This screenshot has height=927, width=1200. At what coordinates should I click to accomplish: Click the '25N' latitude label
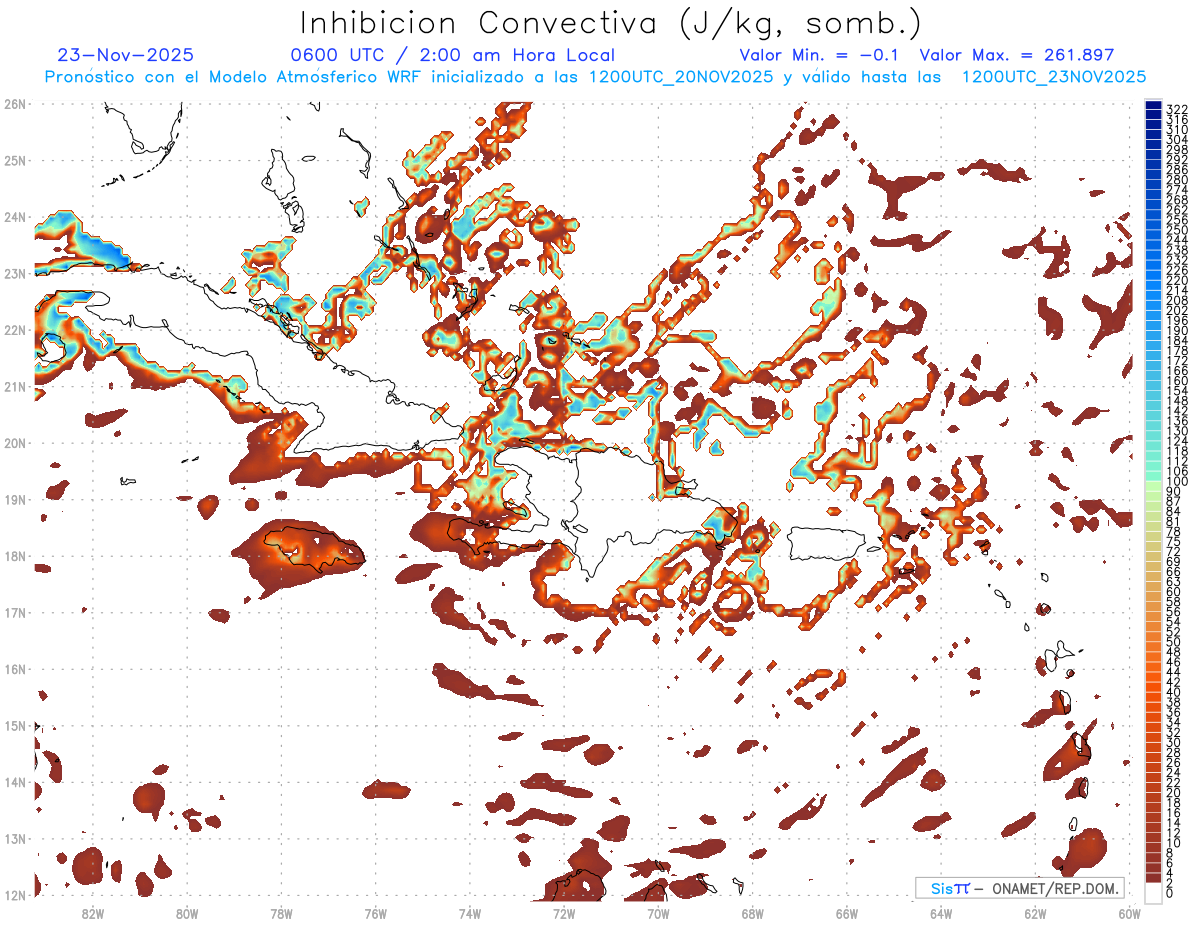point(15,160)
